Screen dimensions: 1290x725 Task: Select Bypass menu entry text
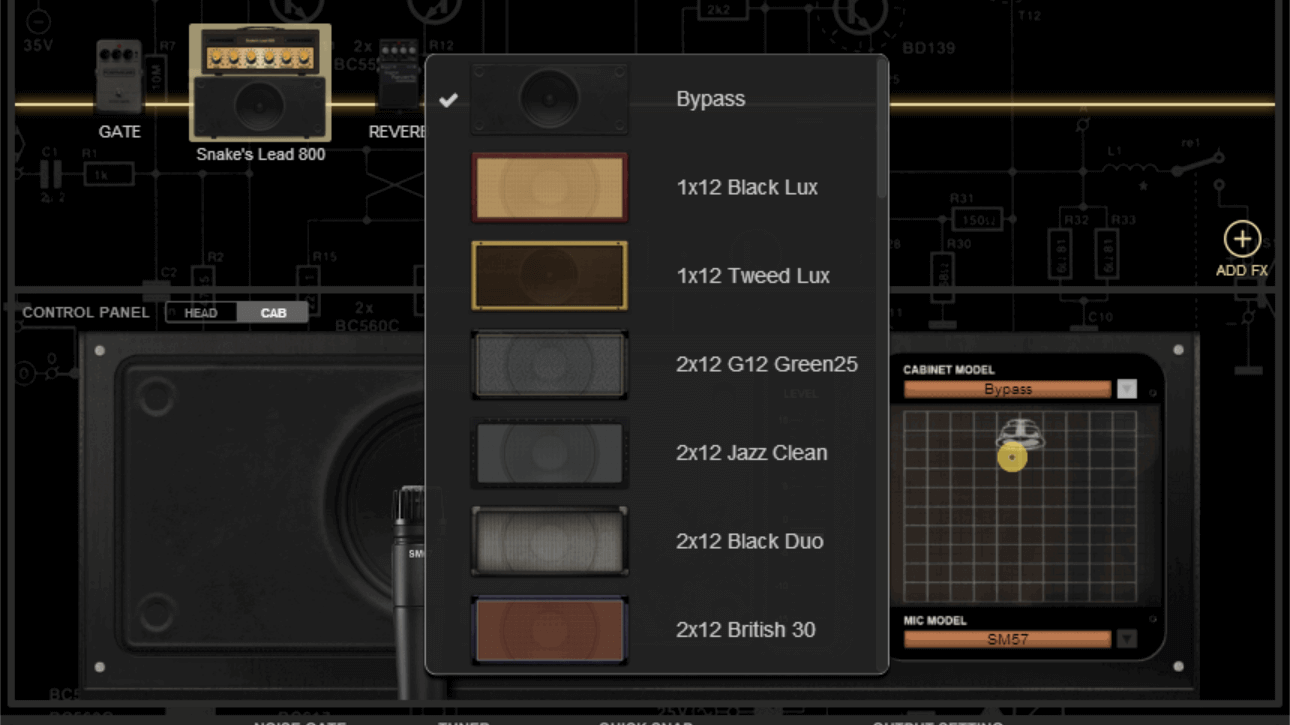pyautogui.click(x=710, y=99)
